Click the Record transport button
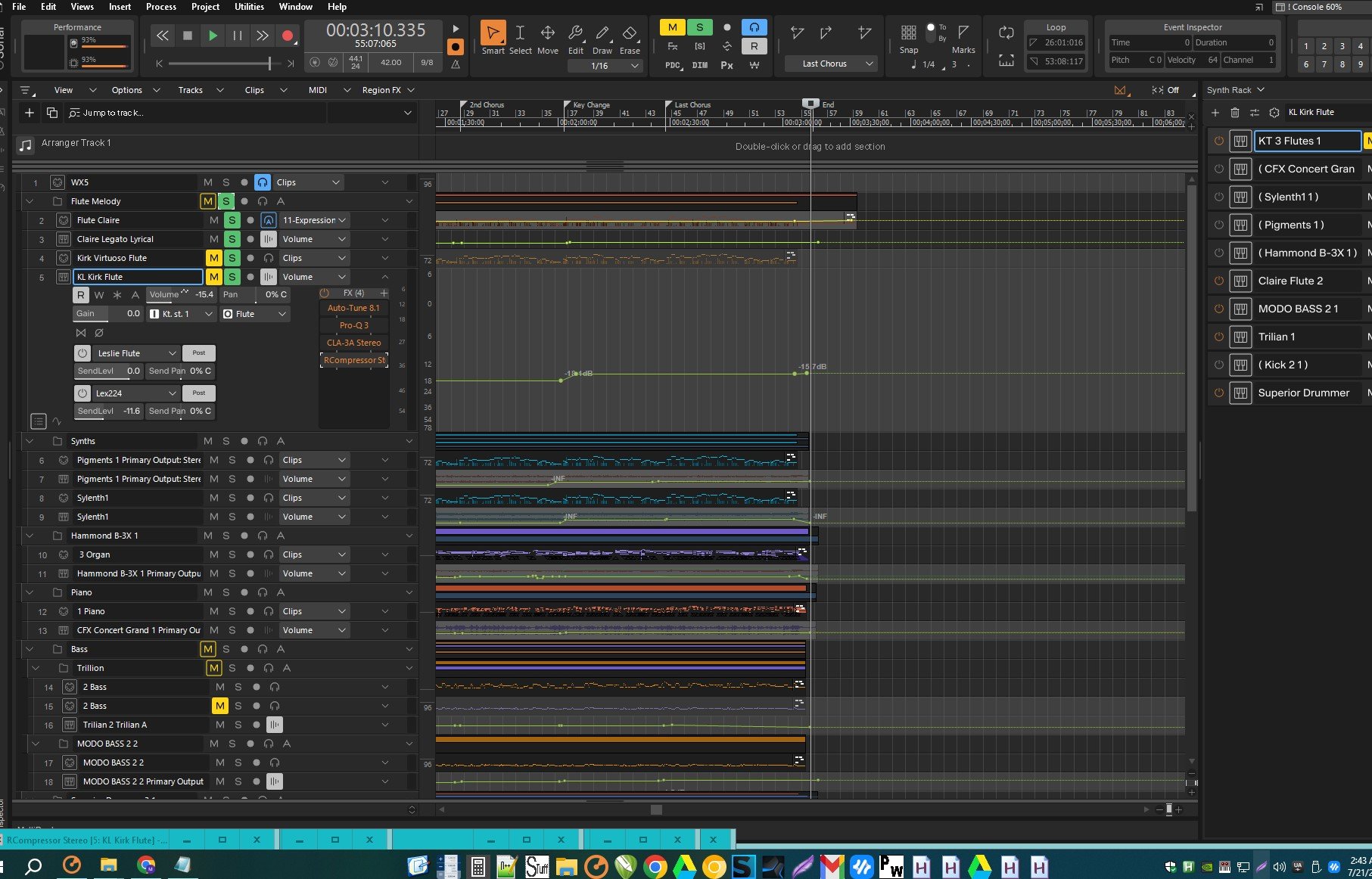Screen dimensions: 1372x879 click(288, 36)
